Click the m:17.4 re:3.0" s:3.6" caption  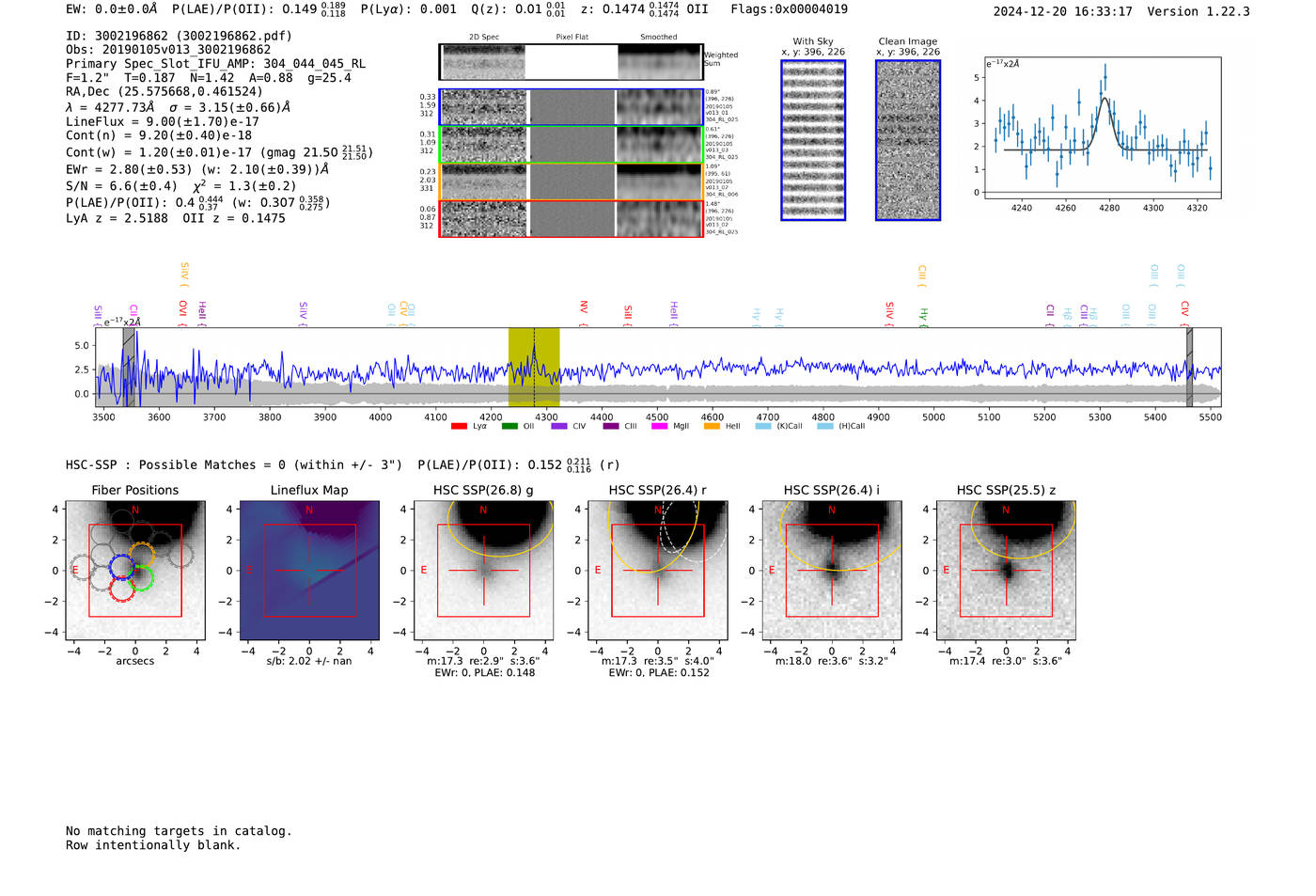point(1006,662)
